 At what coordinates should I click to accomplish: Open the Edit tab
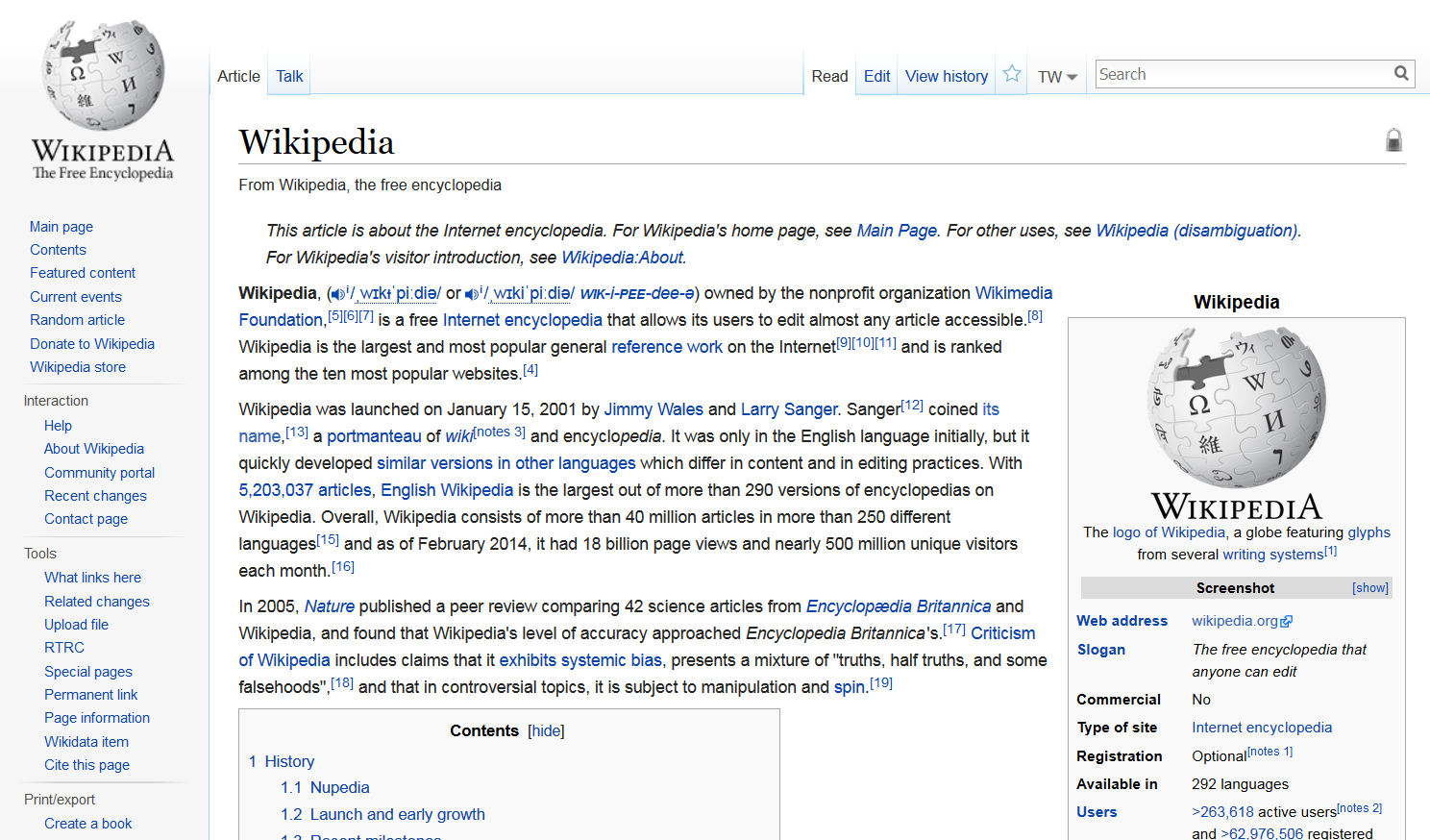coord(876,76)
